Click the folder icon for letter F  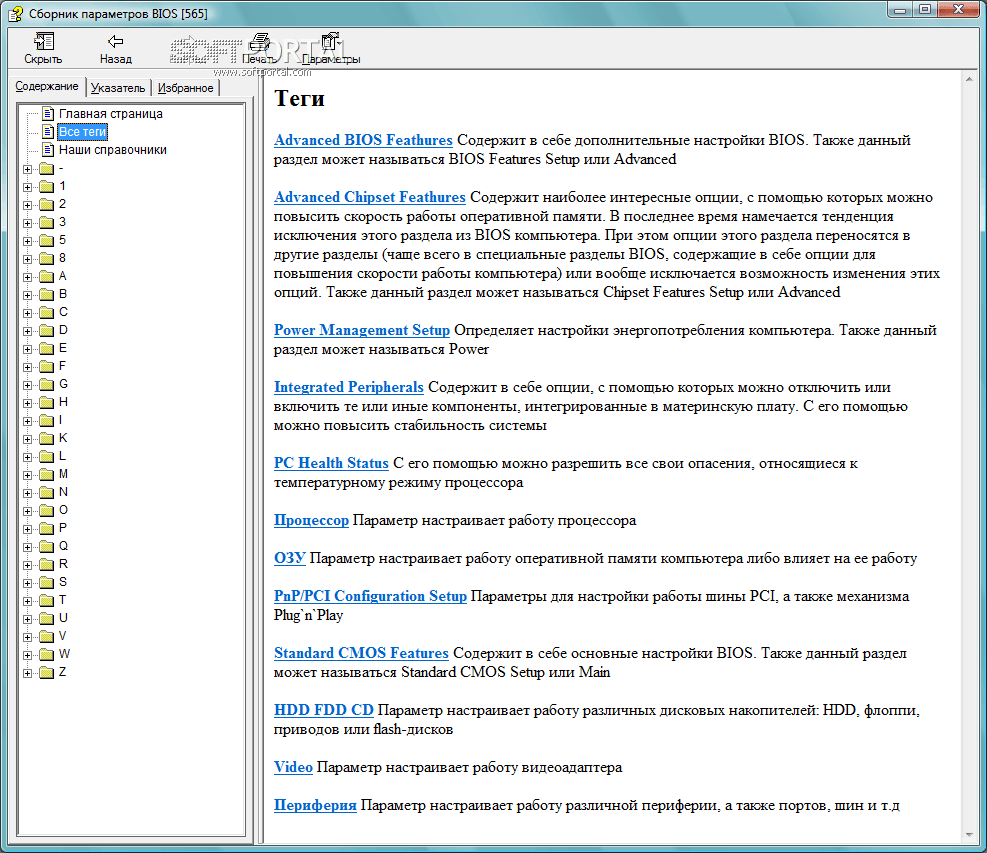tap(47, 366)
